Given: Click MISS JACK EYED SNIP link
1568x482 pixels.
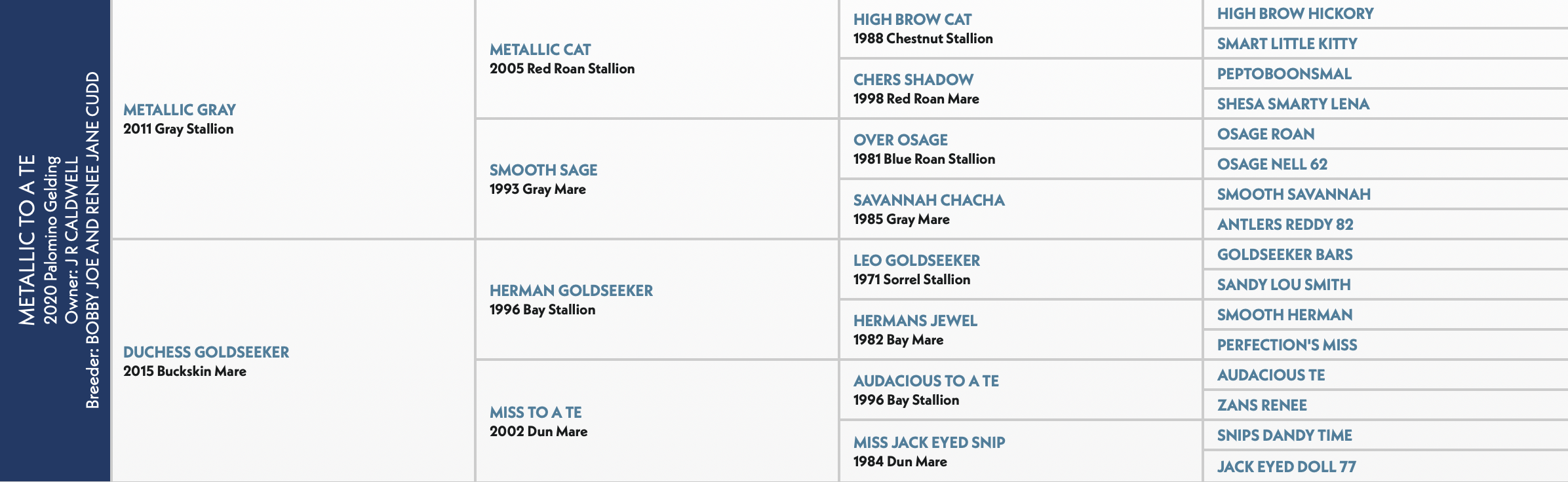Looking at the screenshot, I should click(x=929, y=442).
